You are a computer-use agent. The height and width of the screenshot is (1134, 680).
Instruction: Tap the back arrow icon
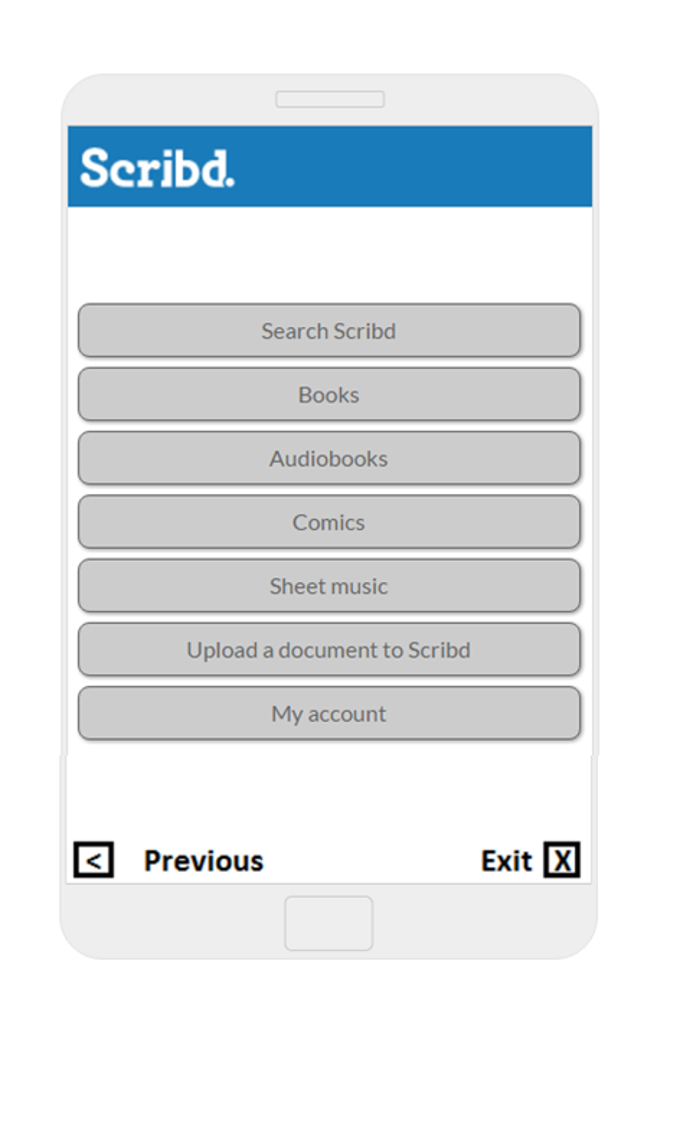[94, 860]
